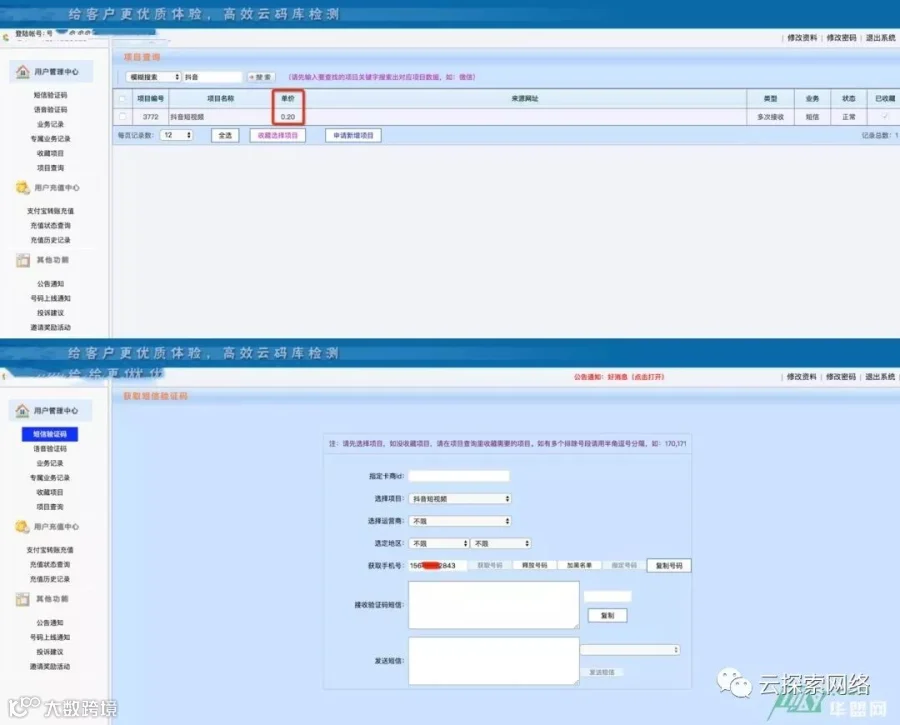Open 邀请奖励活动 in the 项目查询 page sidebar
Viewport: 900px width, 725px height.
[50, 328]
